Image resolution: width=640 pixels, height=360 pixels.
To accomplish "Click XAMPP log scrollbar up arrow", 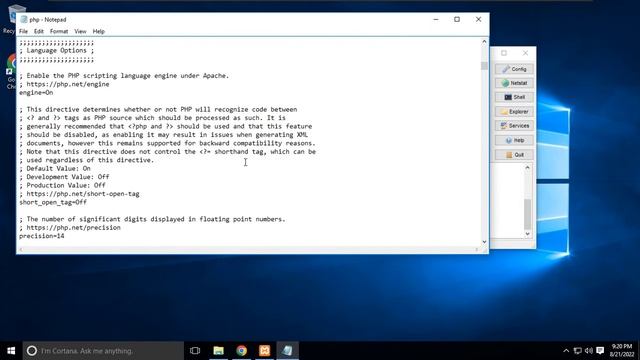I will pos(527,167).
